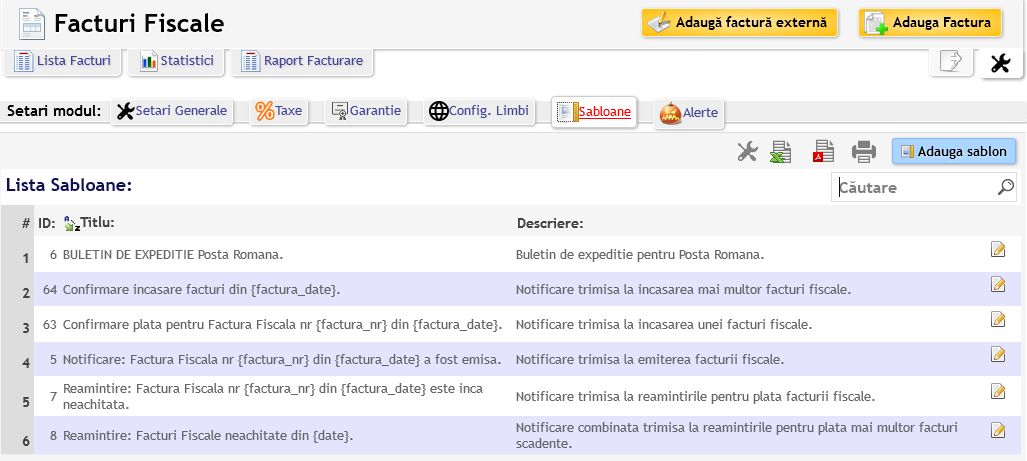The image size is (1027, 461).
Task: Click the ID column header
Action: pyautogui.click(x=47, y=223)
